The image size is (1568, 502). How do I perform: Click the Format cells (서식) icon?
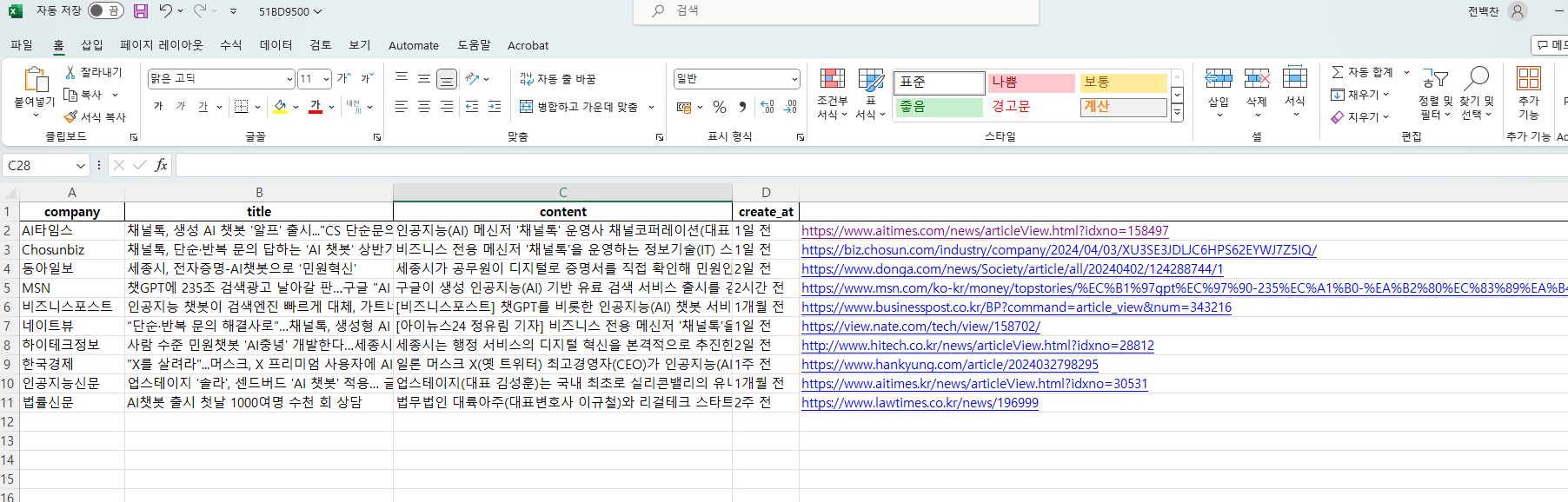[1295, 79]
